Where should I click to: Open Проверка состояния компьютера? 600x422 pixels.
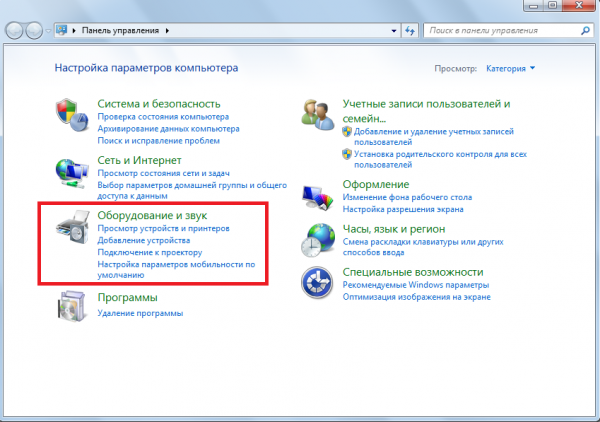[x=163, y=117]
